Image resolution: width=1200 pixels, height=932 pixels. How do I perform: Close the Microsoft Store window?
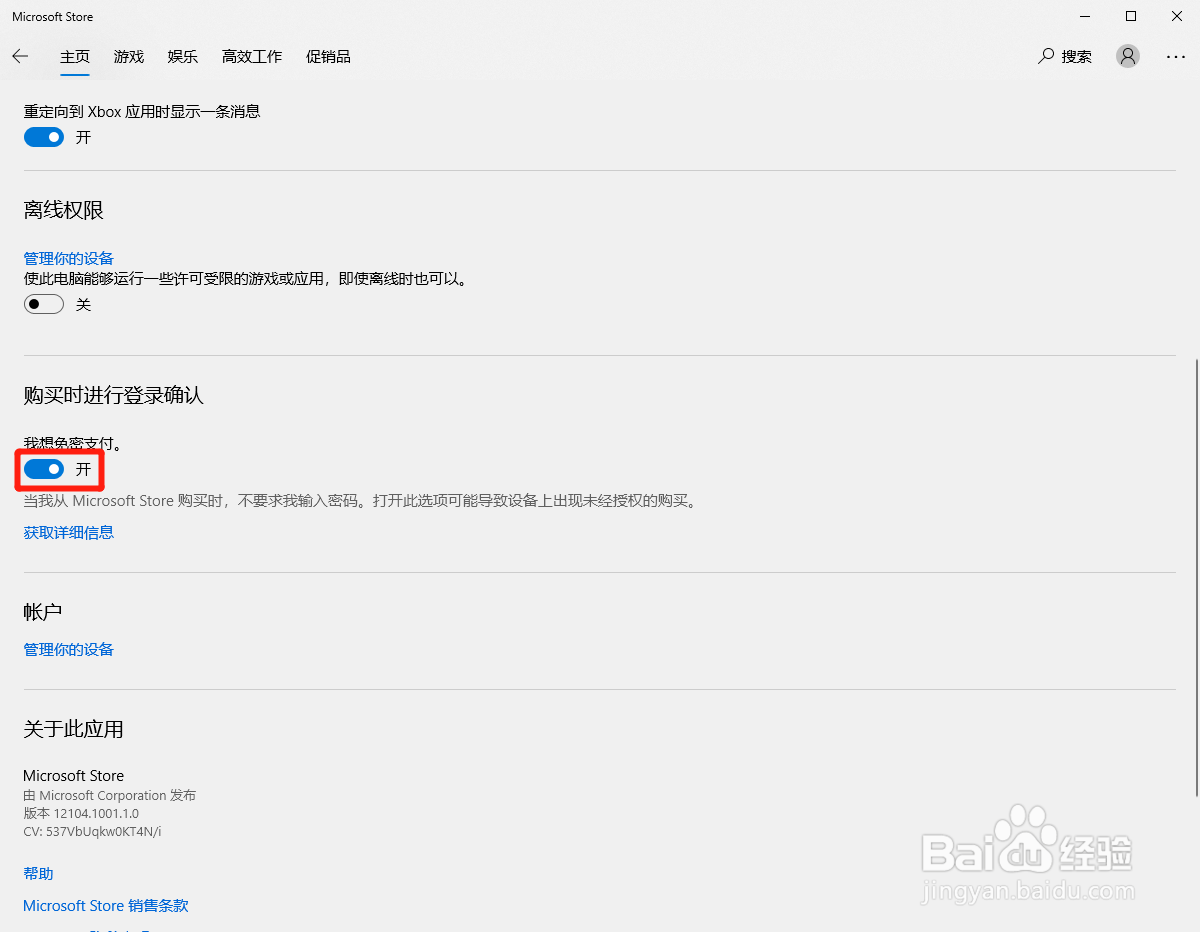pos(1177,16)
